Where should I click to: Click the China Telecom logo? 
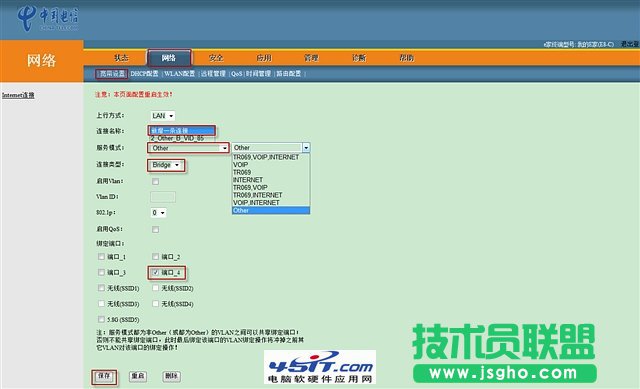[x=47, y=18]
